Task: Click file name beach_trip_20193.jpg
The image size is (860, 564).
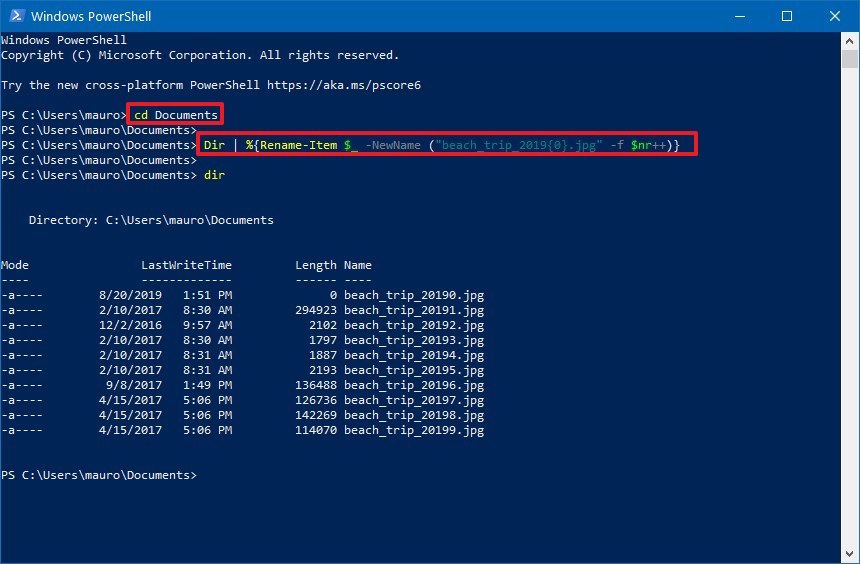Action: (414, 340)
